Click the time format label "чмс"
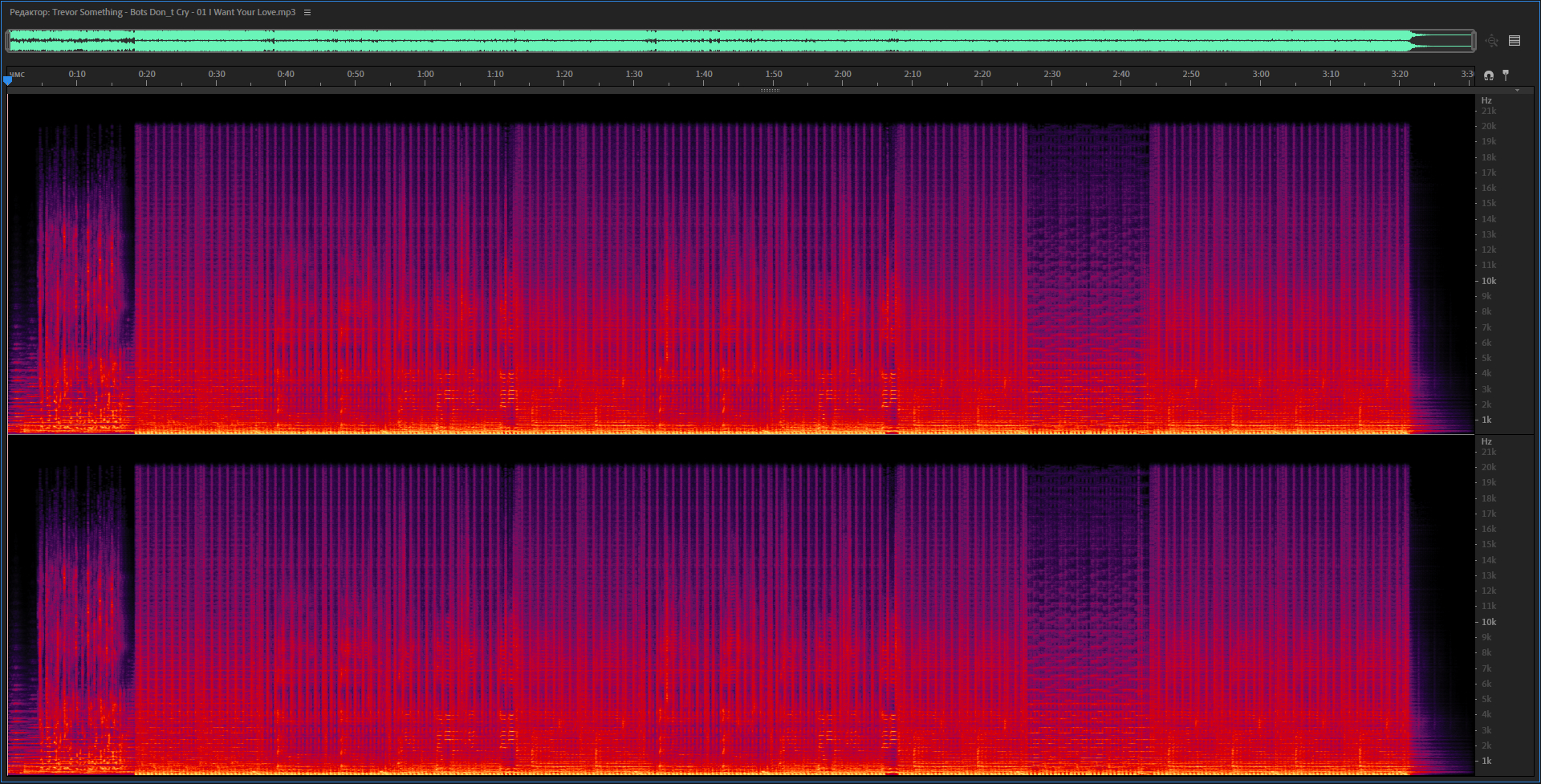This screenshot has height=784, width=1541. (17, 75)
